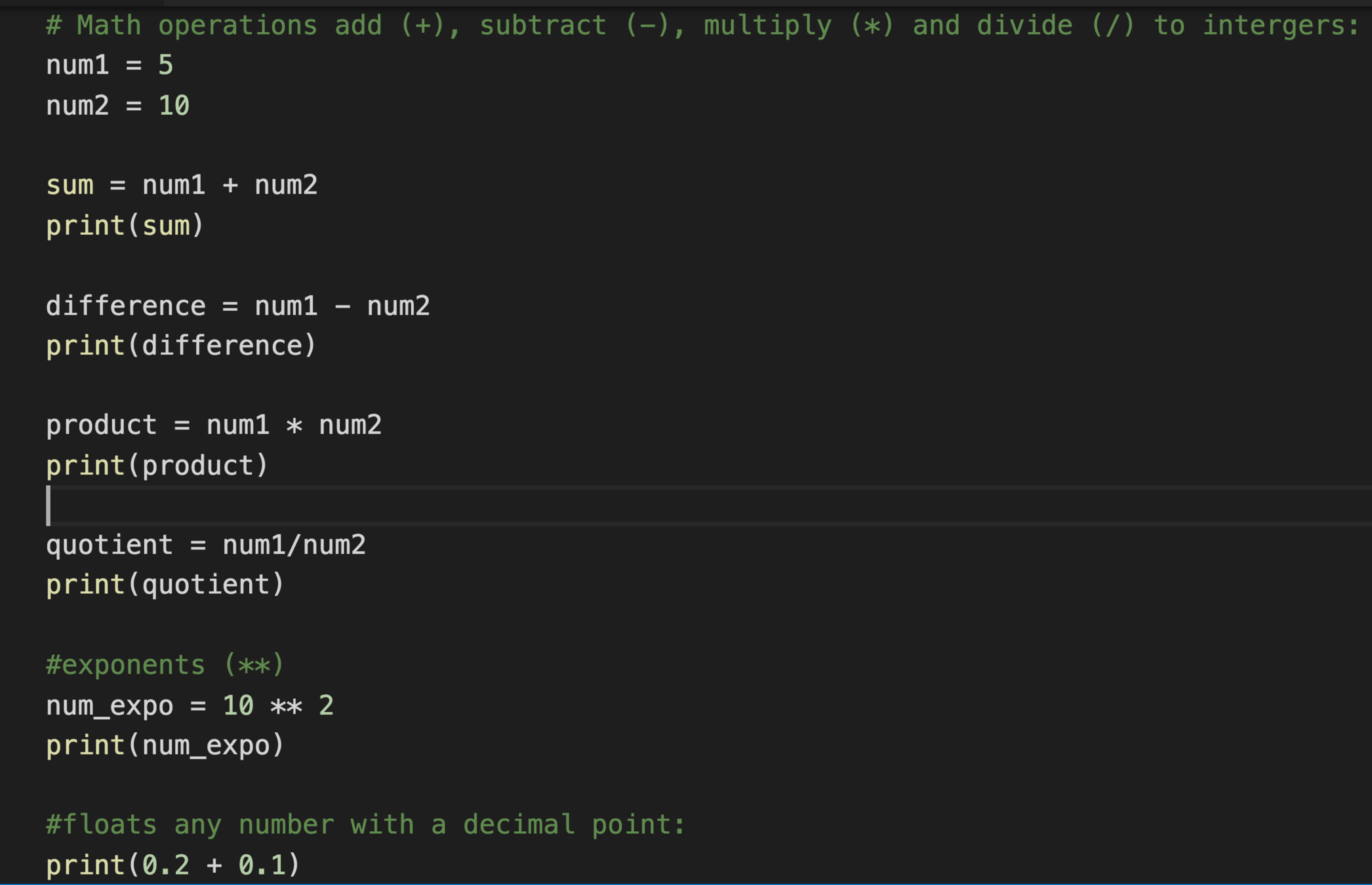Click the double asterisk exponent operator
This screenshot has height=885, width=1372.
click(287, 707)
